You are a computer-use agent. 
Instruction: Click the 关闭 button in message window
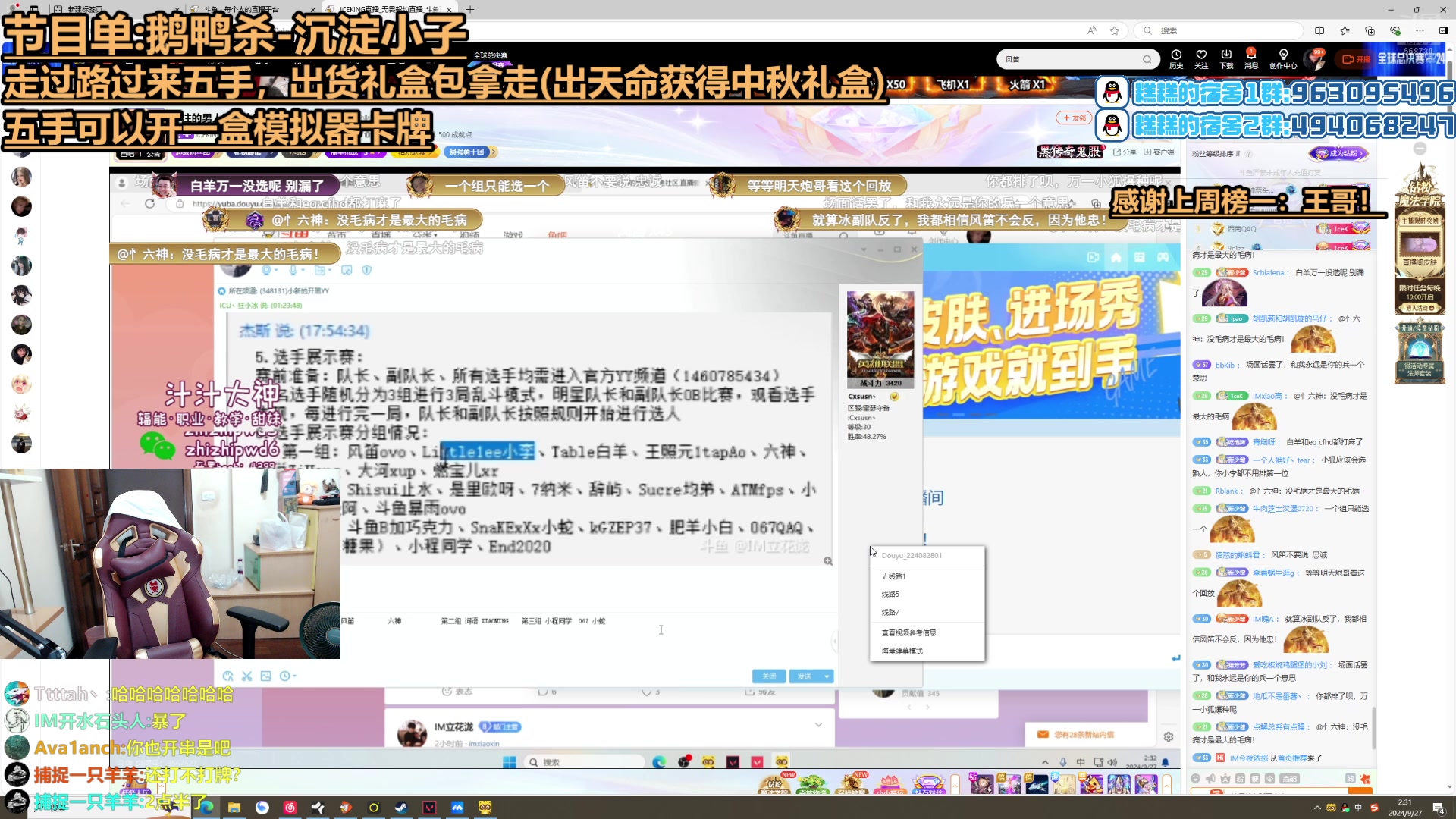[x=769, y=676]
